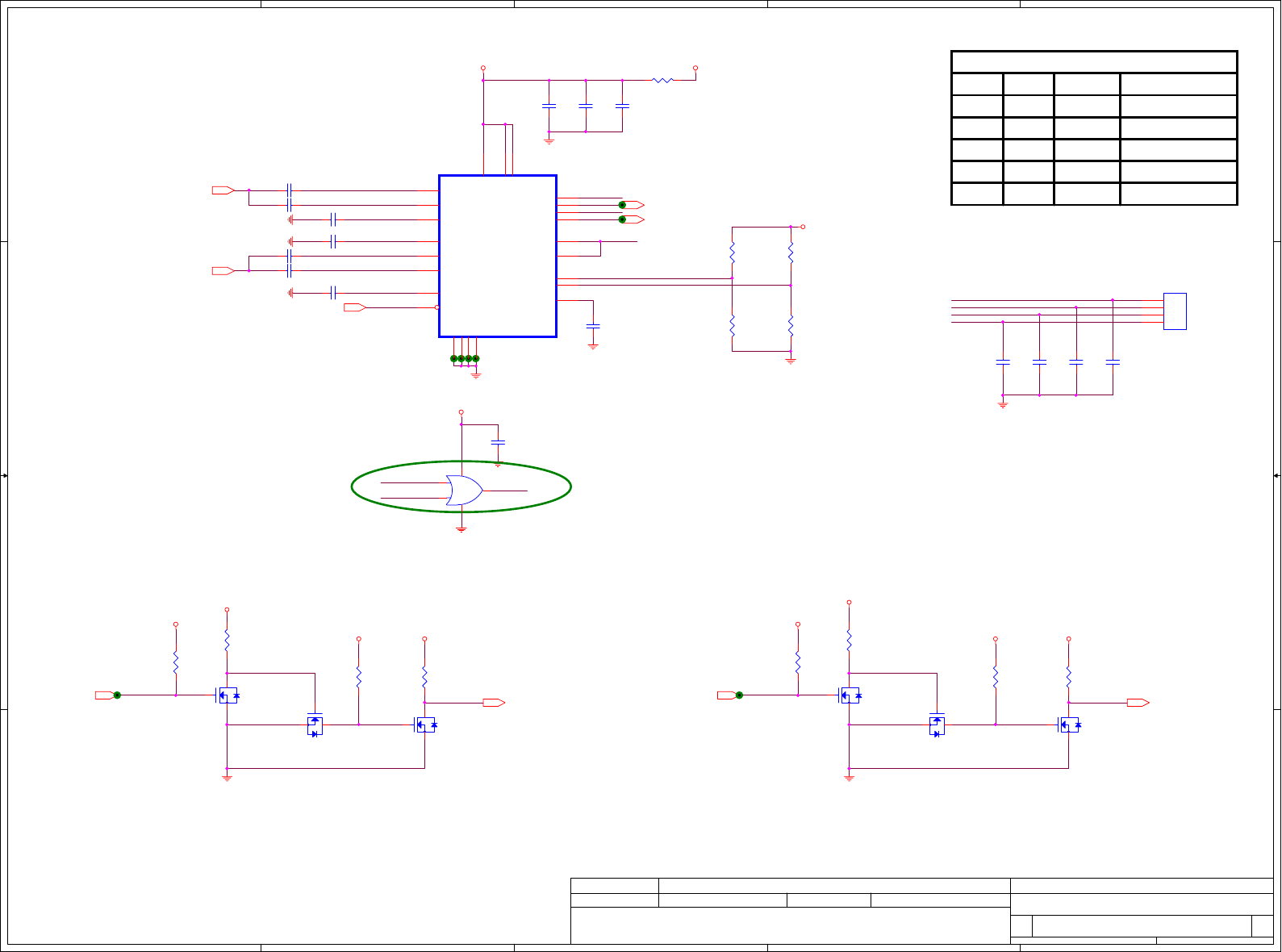Select the middle MOSFET in bottom-right circuit

pyautogui.click(x=937, y=725)
